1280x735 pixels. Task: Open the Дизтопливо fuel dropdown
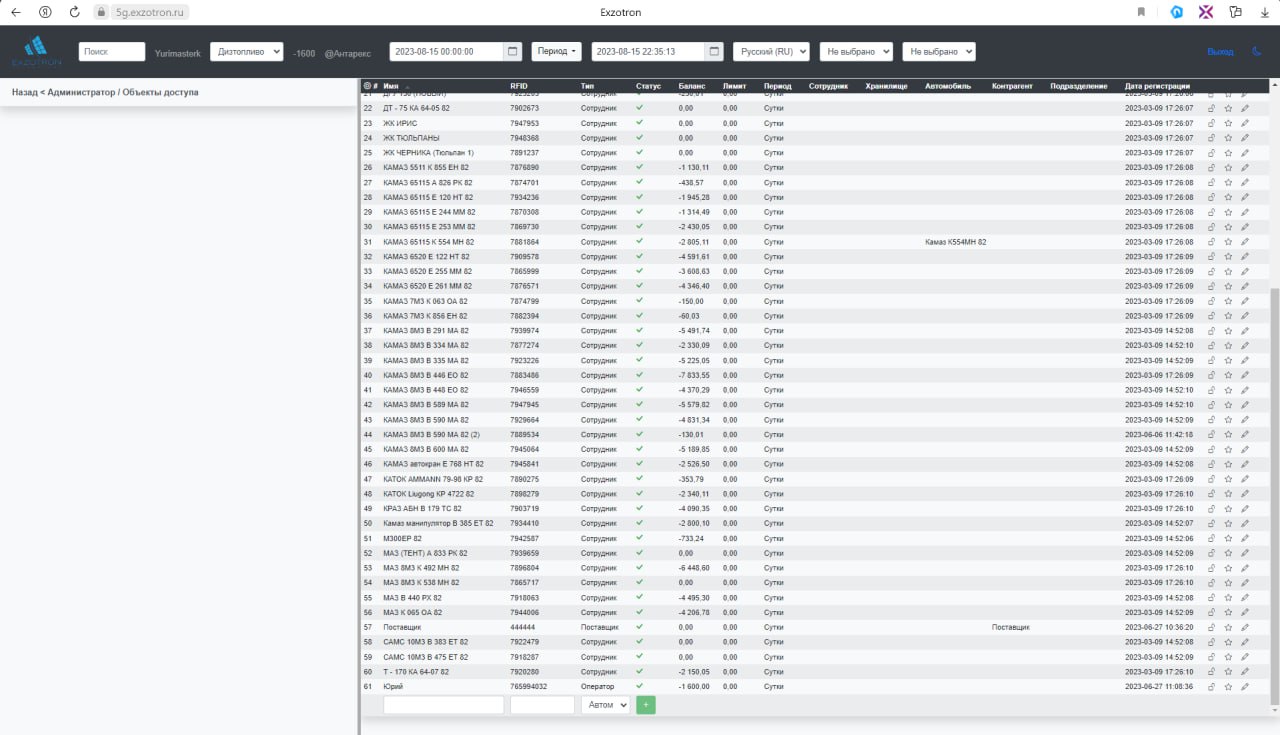point(247,51)
